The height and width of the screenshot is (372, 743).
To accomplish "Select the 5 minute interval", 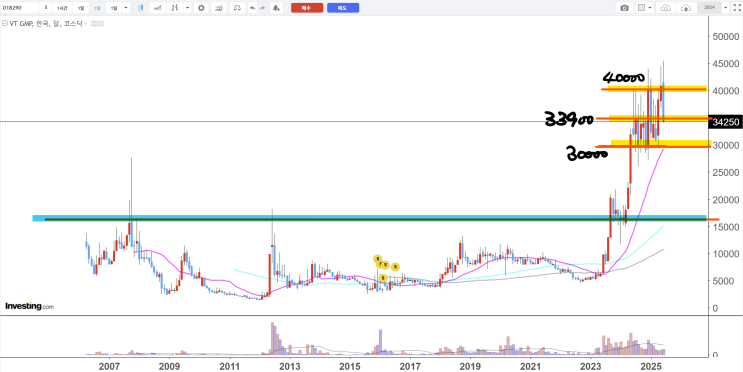I will 46,8.
